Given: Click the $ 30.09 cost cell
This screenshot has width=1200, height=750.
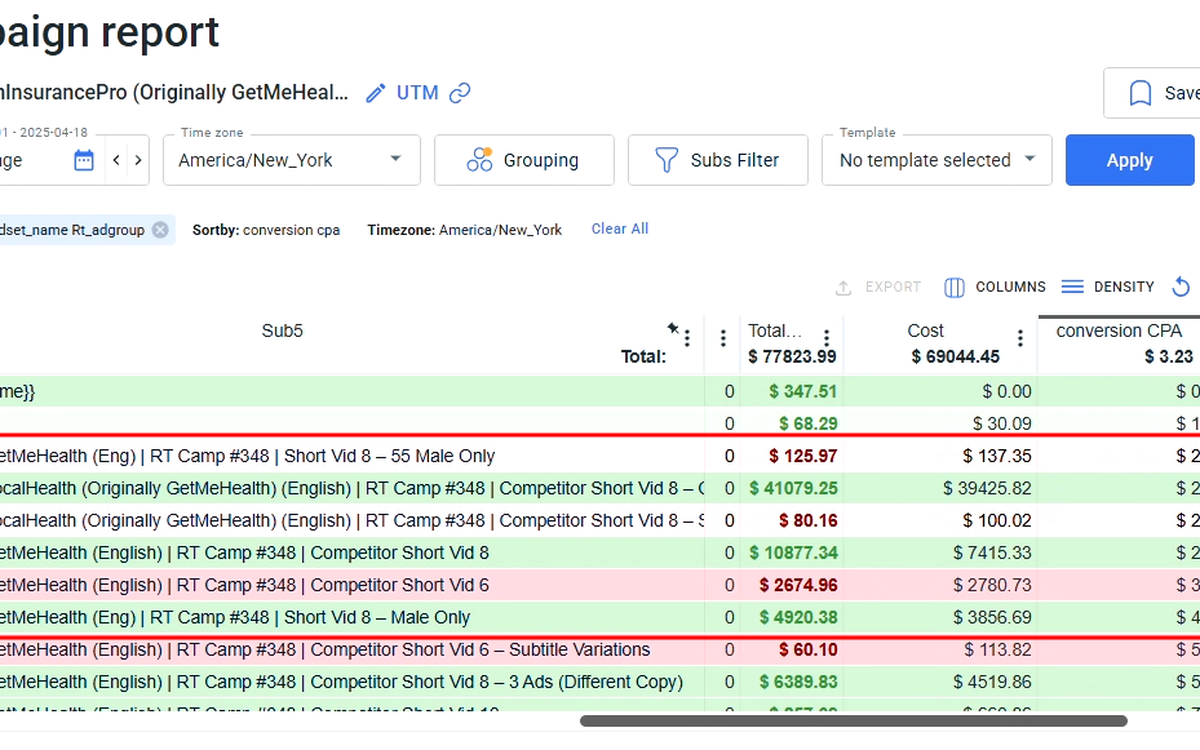Looking at the screenshot, I should (1002, 424).
